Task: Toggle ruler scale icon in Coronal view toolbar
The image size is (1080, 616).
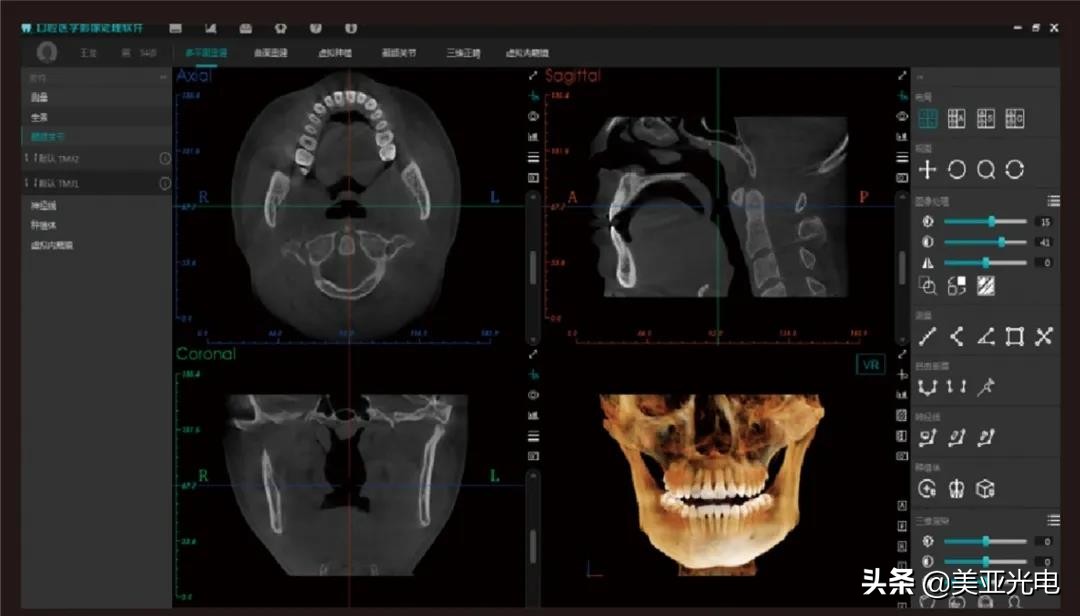Action: click(x=533, y=415)
